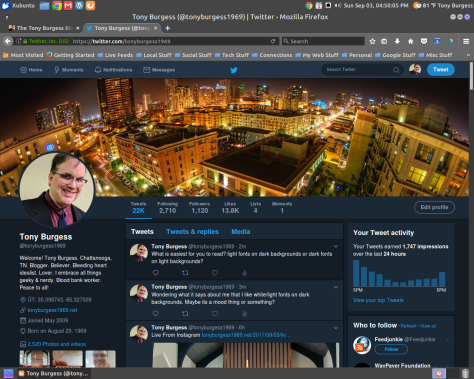Open tonyburgess1969.net profile link
The width and height of the screenshot is (474, 379).
[52, 310]
